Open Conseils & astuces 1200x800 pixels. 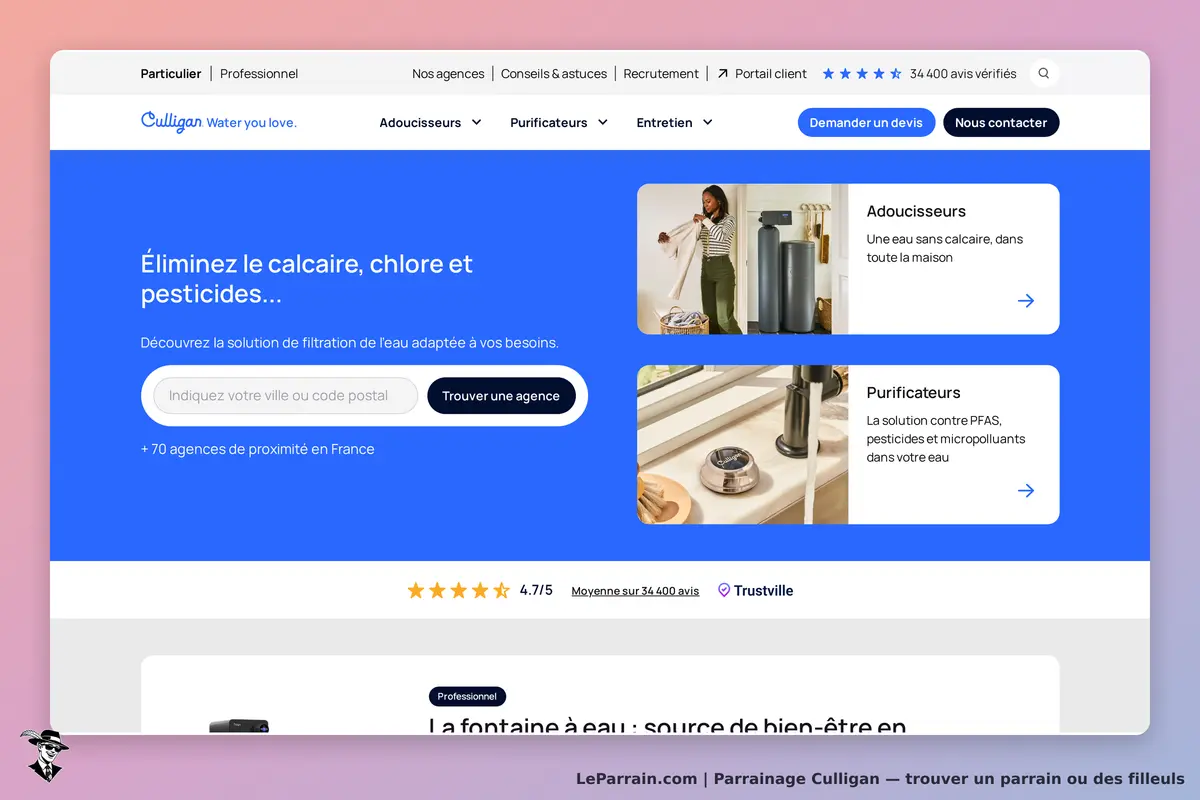554,73
